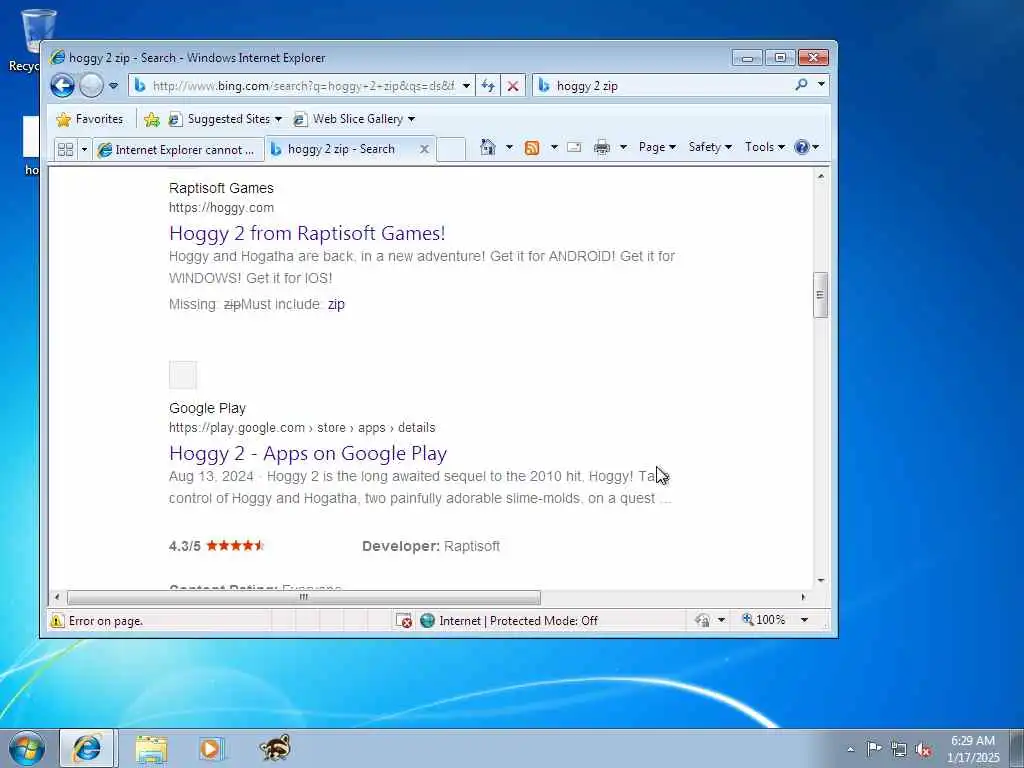Open Hoggy 2 from Raptisoft Games link
Viewport: 1024px width, 768px height.
(307, 233)
